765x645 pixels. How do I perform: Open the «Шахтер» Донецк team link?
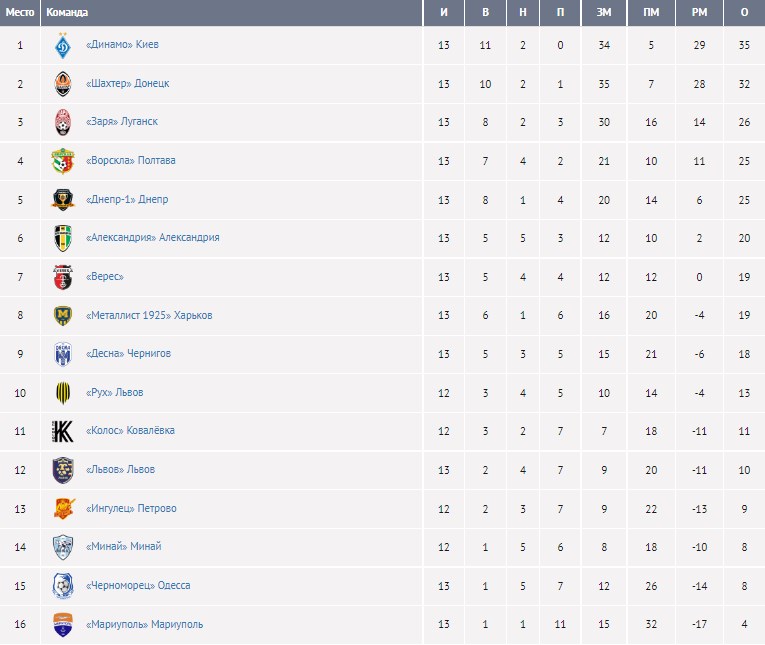coord(128,84)
